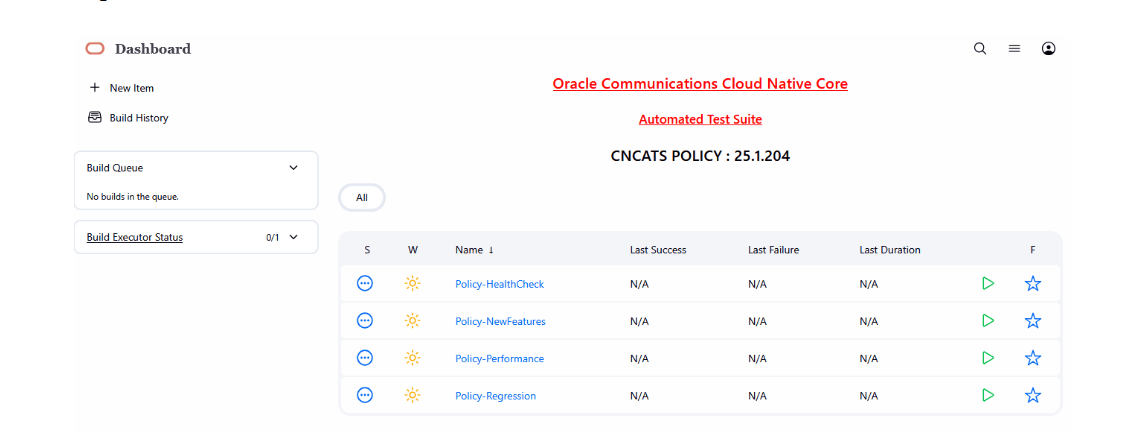1123x442 pixels.
Task: Sort by the Last Duration column header
Action: pos(890,250)
